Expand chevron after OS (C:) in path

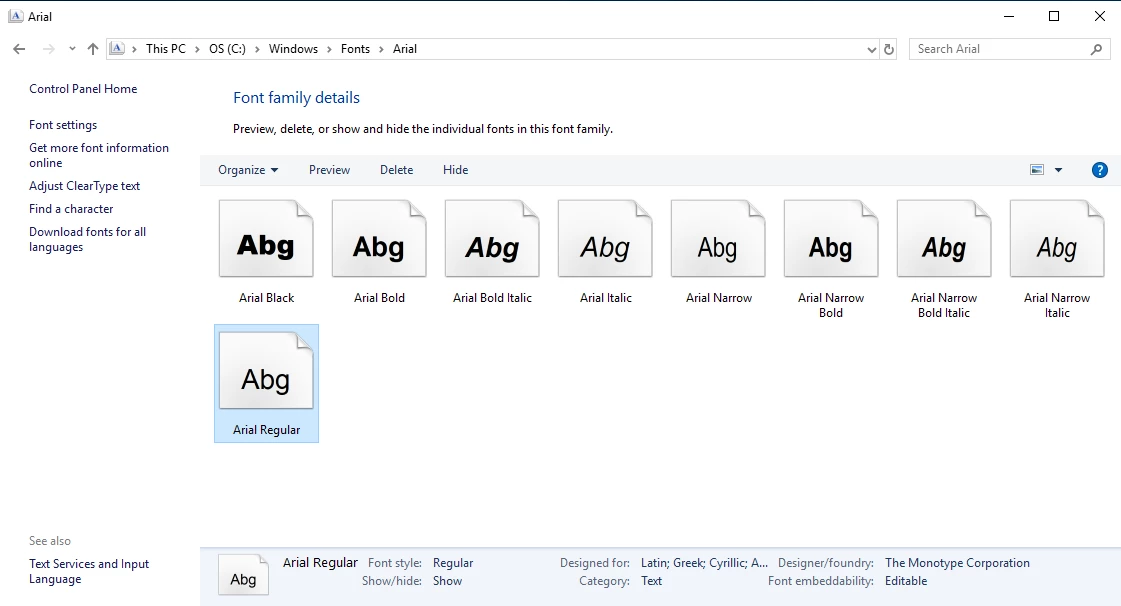click(x=257, y=49)
